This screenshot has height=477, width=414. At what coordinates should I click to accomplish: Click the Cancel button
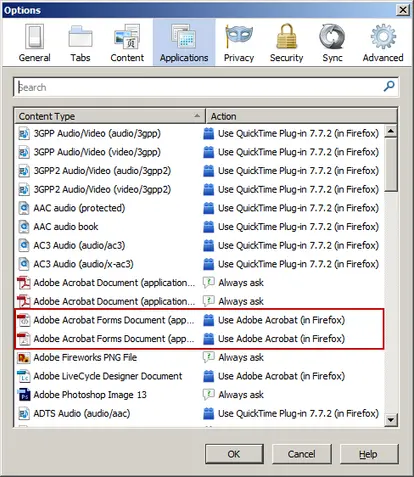(x=302, y=454)
